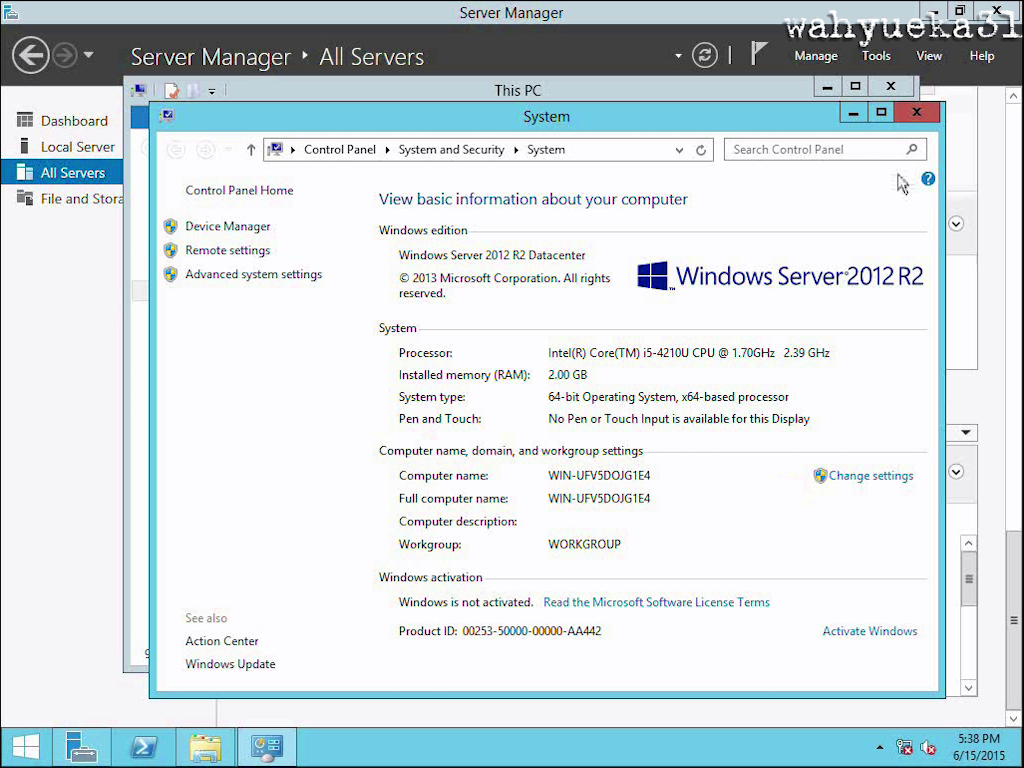Click the System window title bar icon
The width and height of the screenshot is (1024, 768).
(x=167, y=116)
